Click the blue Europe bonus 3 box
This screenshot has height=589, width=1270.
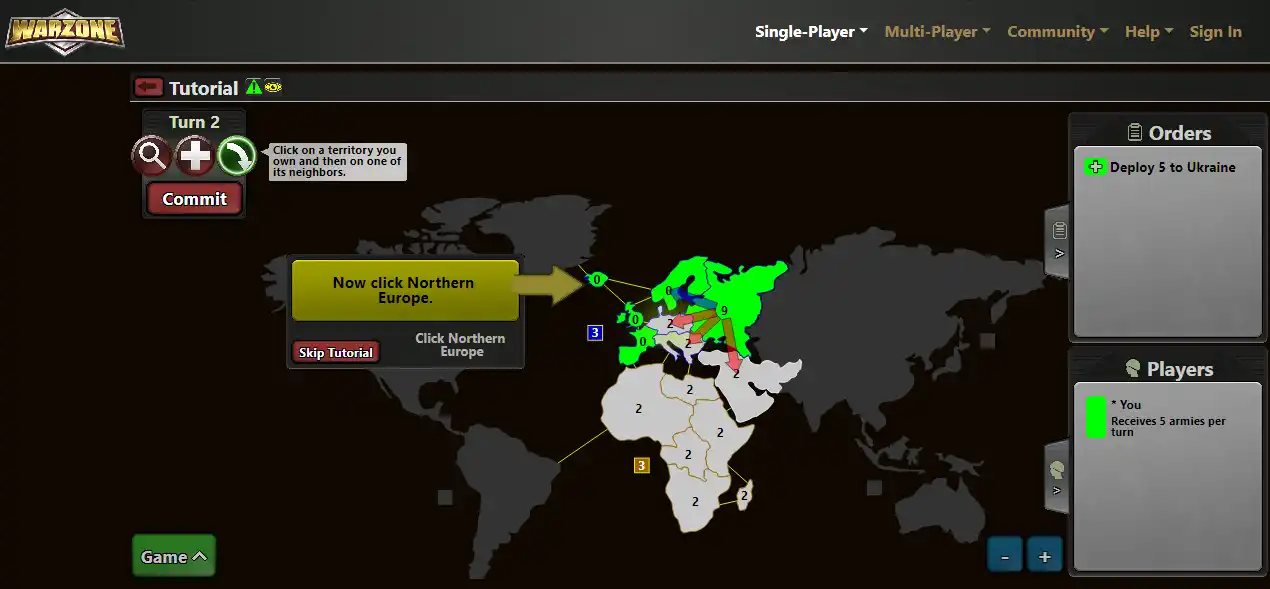(x=595, y=333)
